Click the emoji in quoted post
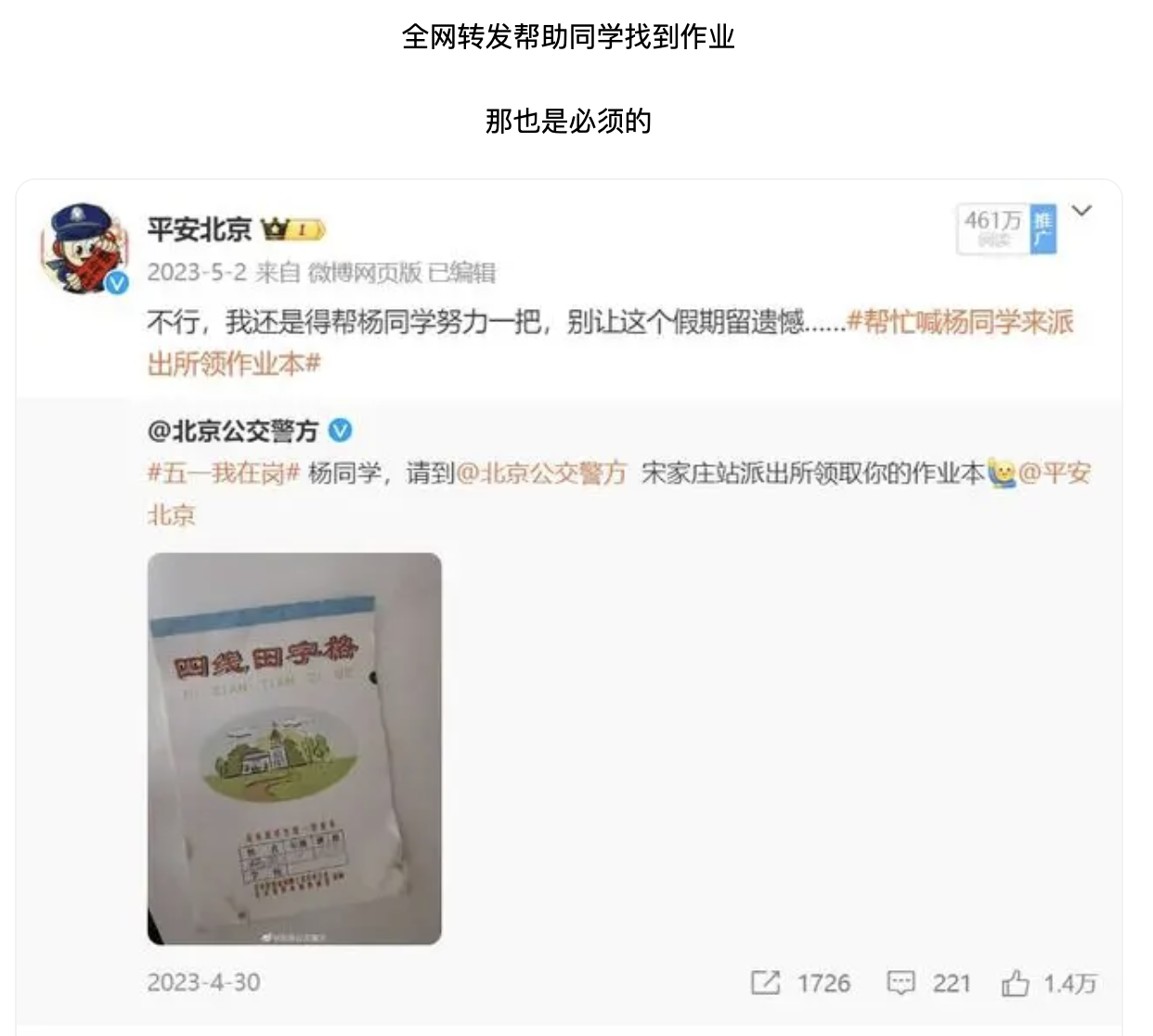 pyautogui.click(x=1002, y=473)
